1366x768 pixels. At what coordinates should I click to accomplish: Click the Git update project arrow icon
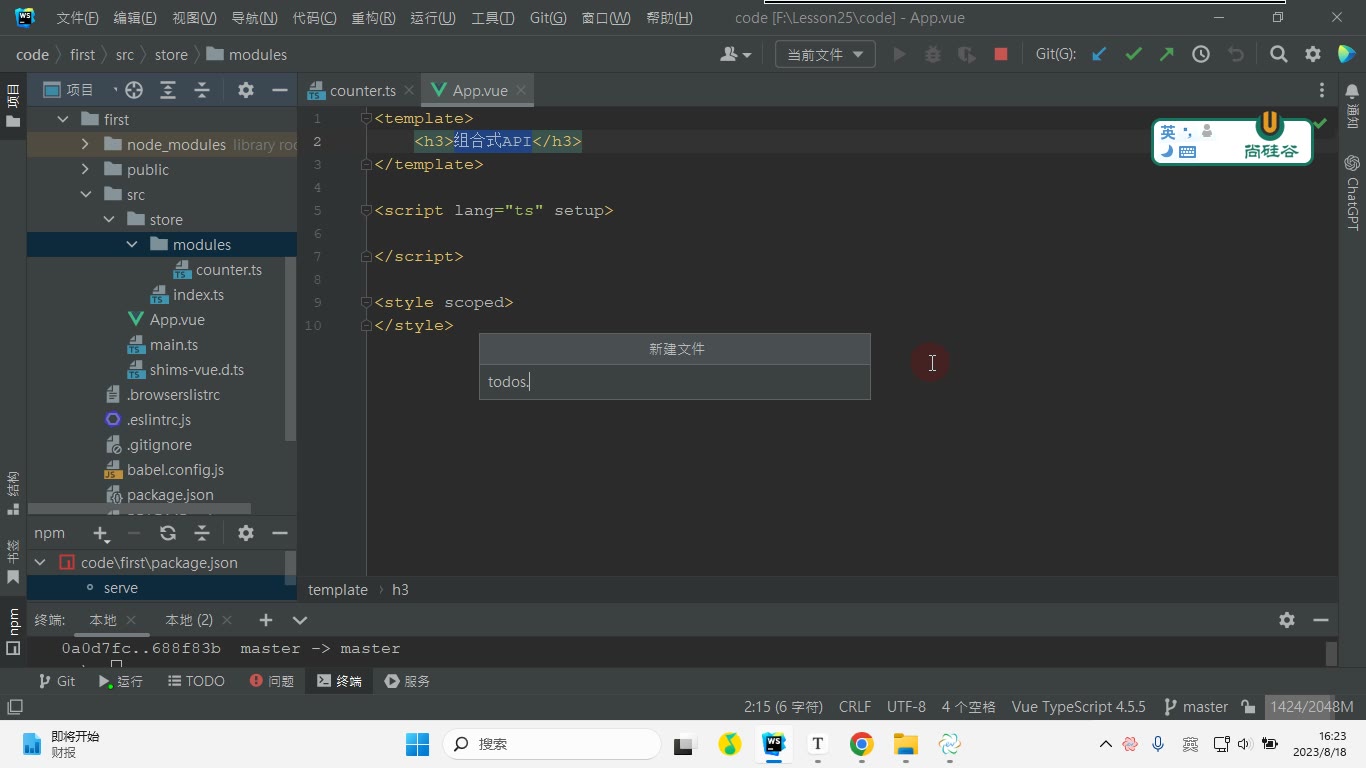coord(1099,55)
